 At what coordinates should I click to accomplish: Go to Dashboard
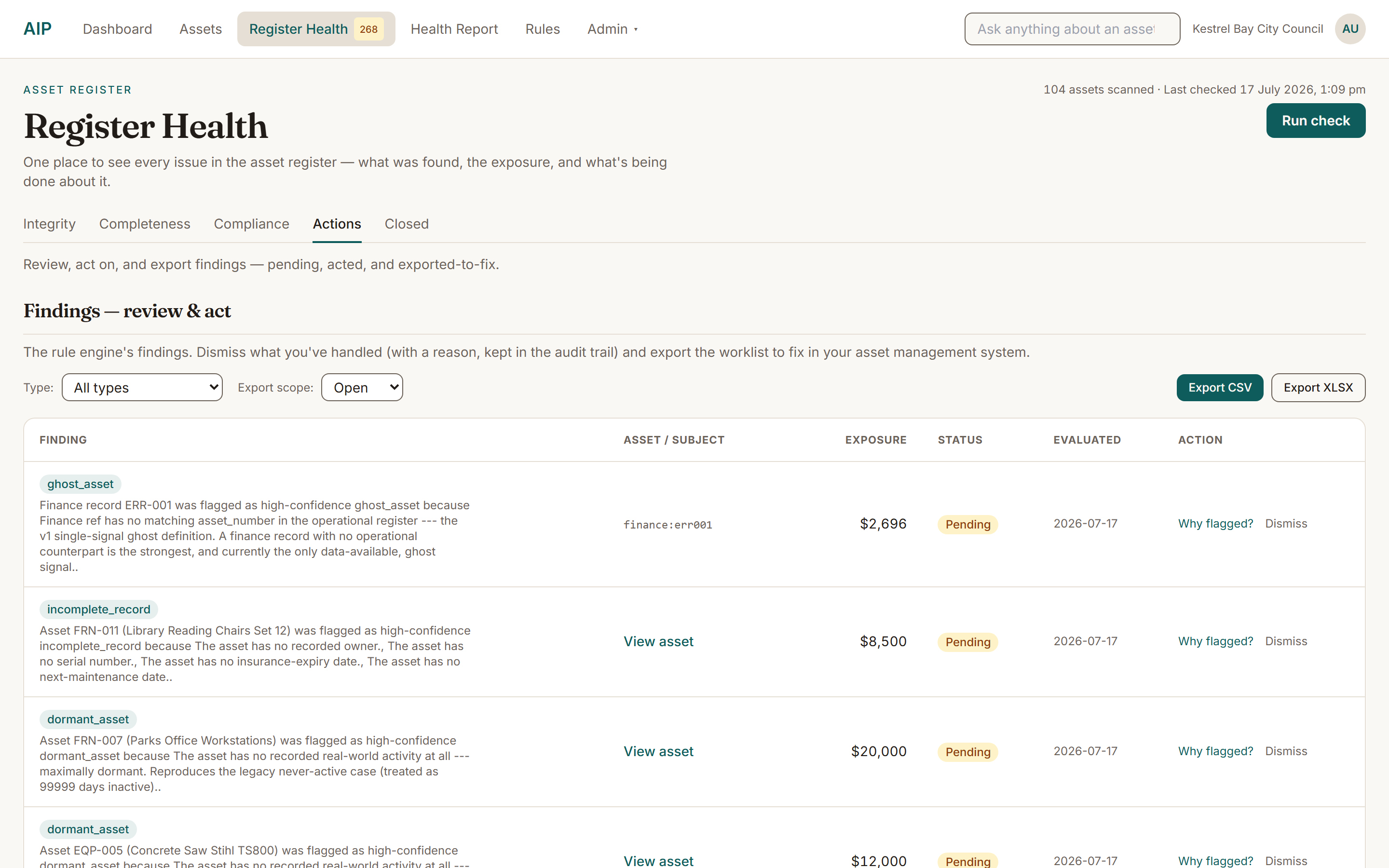[117, 29]
